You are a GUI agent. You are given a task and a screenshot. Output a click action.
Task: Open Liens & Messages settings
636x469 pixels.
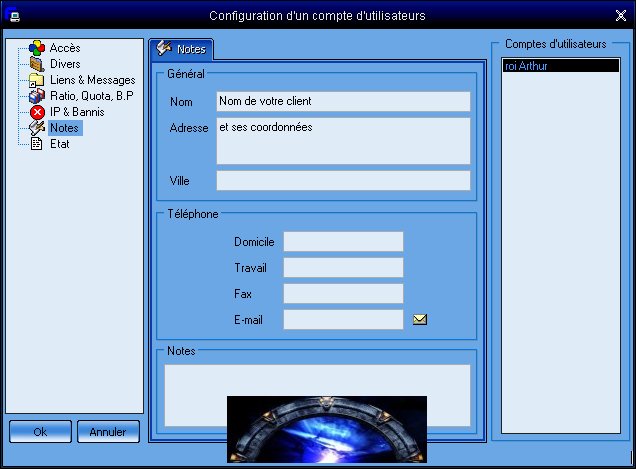tap(92, 80)
